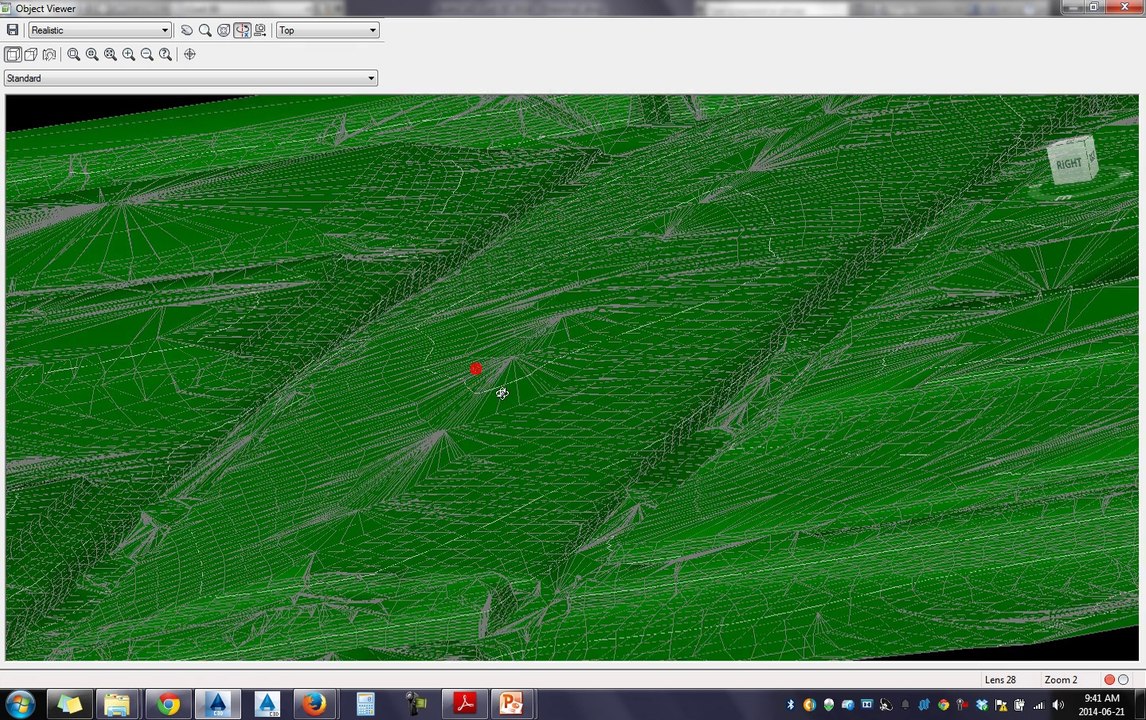The image size is (1146, 720).
Task: Click the Zoom 2 status text
Action: (x=1060, y=680)
